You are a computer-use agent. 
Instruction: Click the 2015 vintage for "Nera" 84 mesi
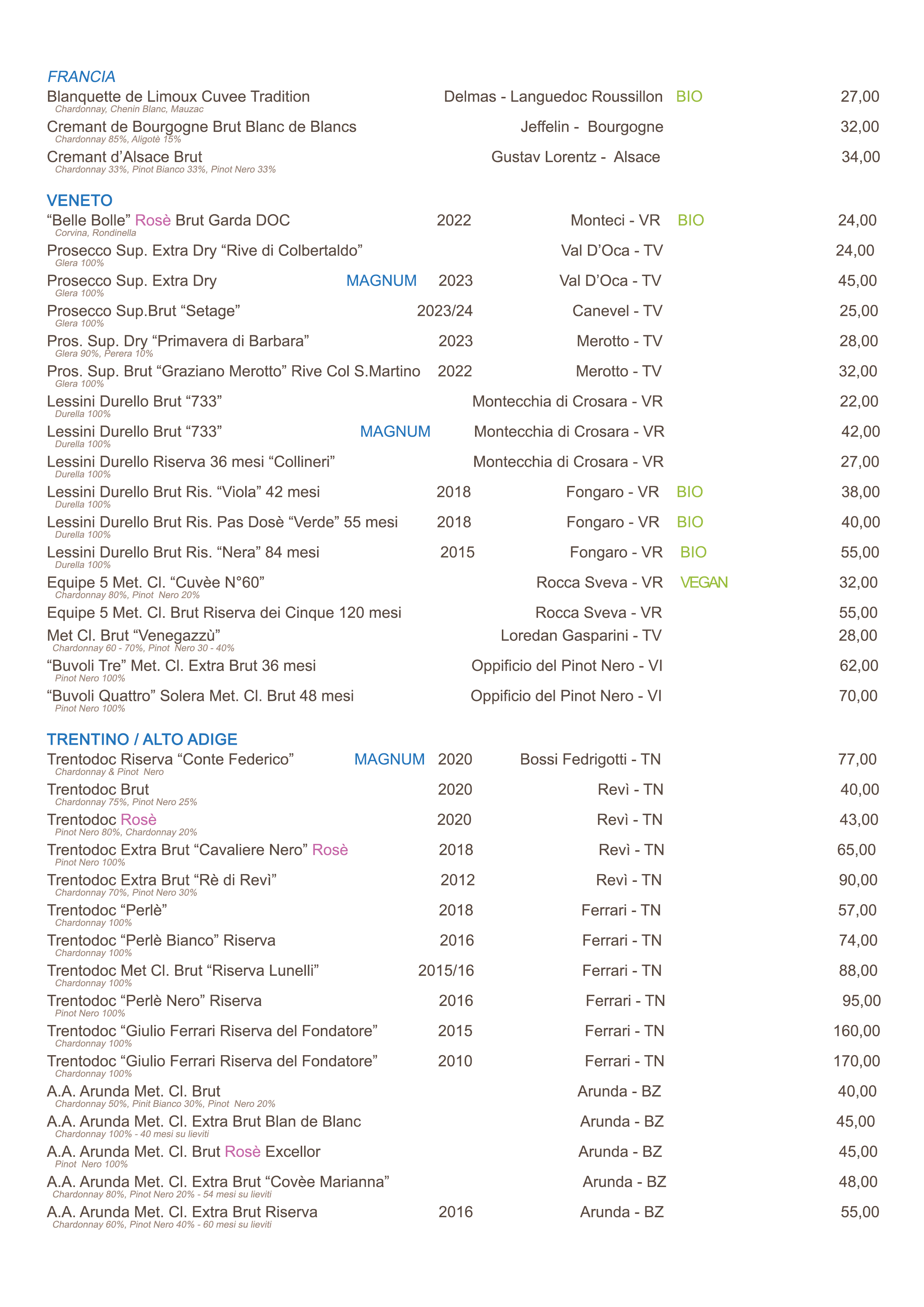(457, 552)
